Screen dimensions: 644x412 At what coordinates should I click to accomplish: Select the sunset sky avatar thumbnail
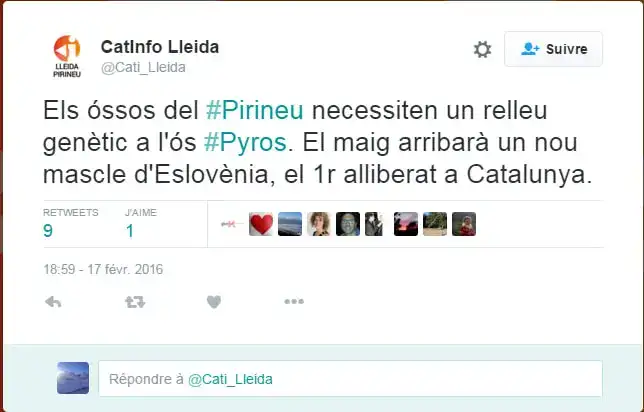[x=406, y=224]
